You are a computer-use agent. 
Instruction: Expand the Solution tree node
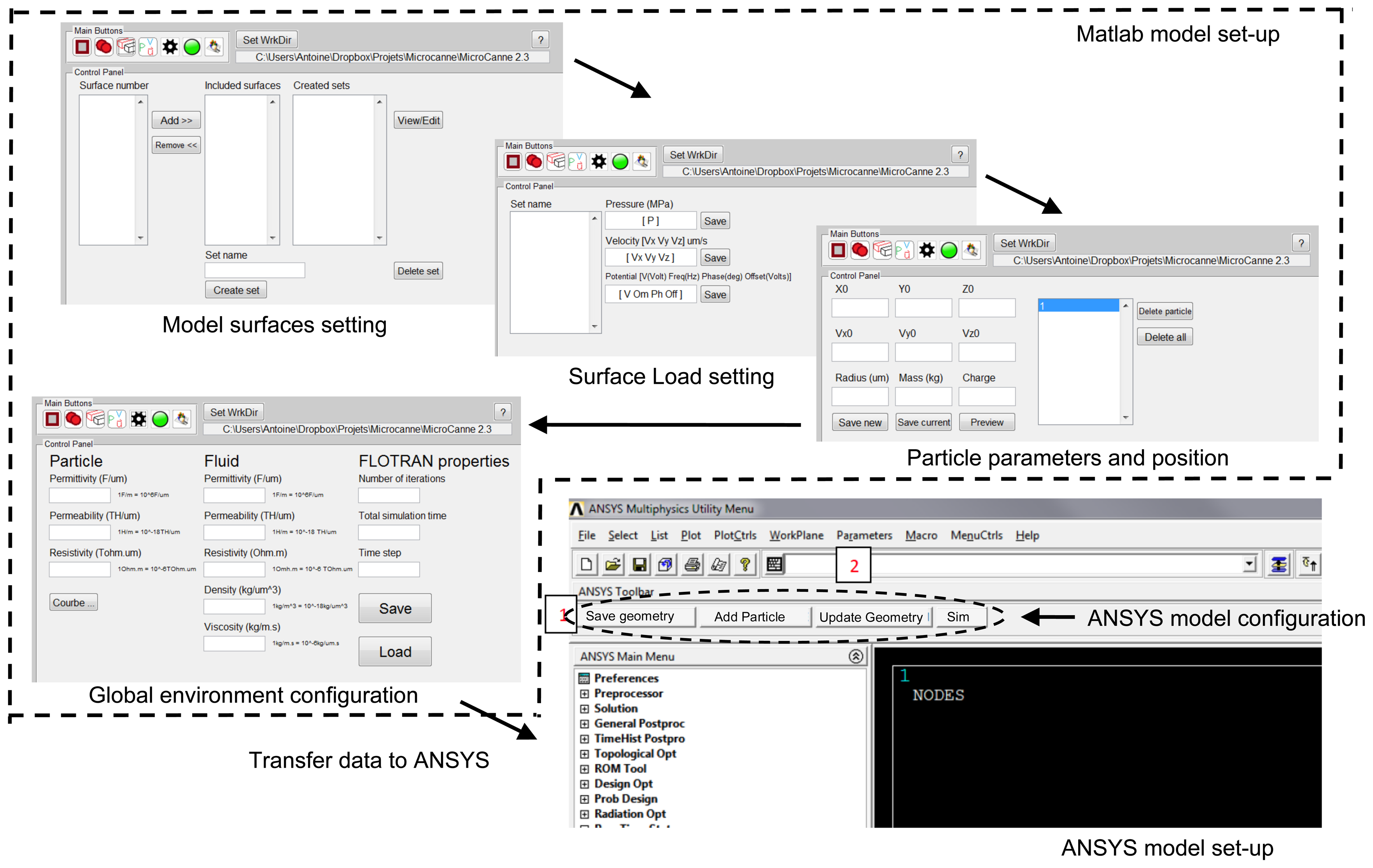point(585,709)
